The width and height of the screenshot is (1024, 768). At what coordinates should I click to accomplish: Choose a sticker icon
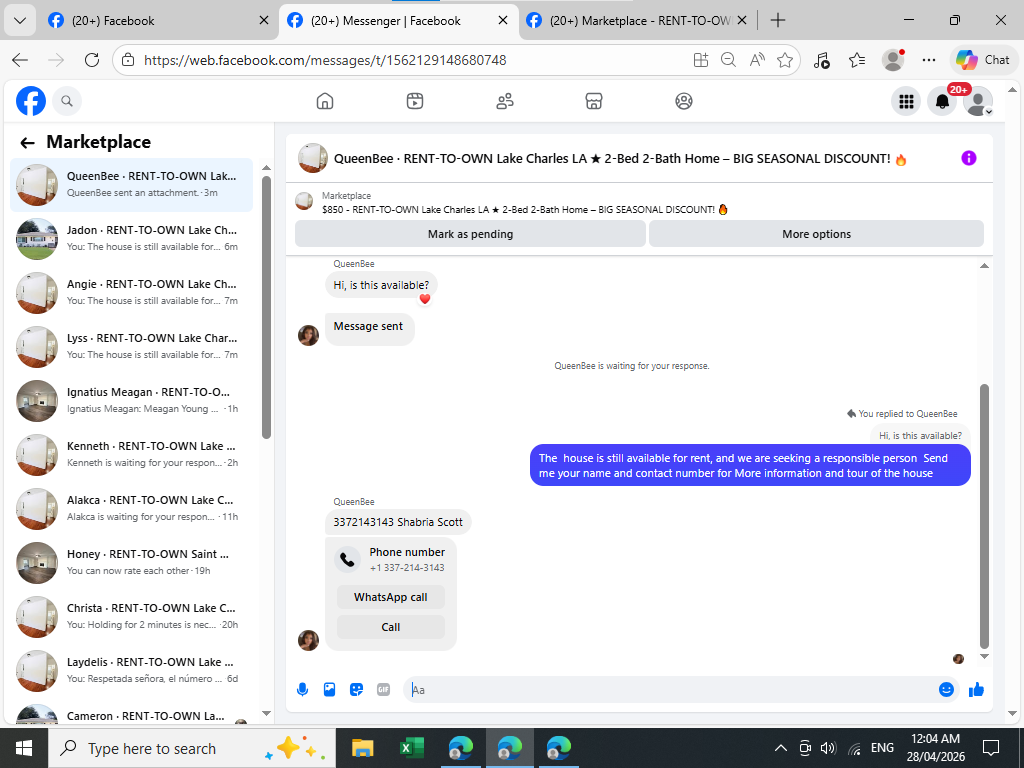point(357,690)
